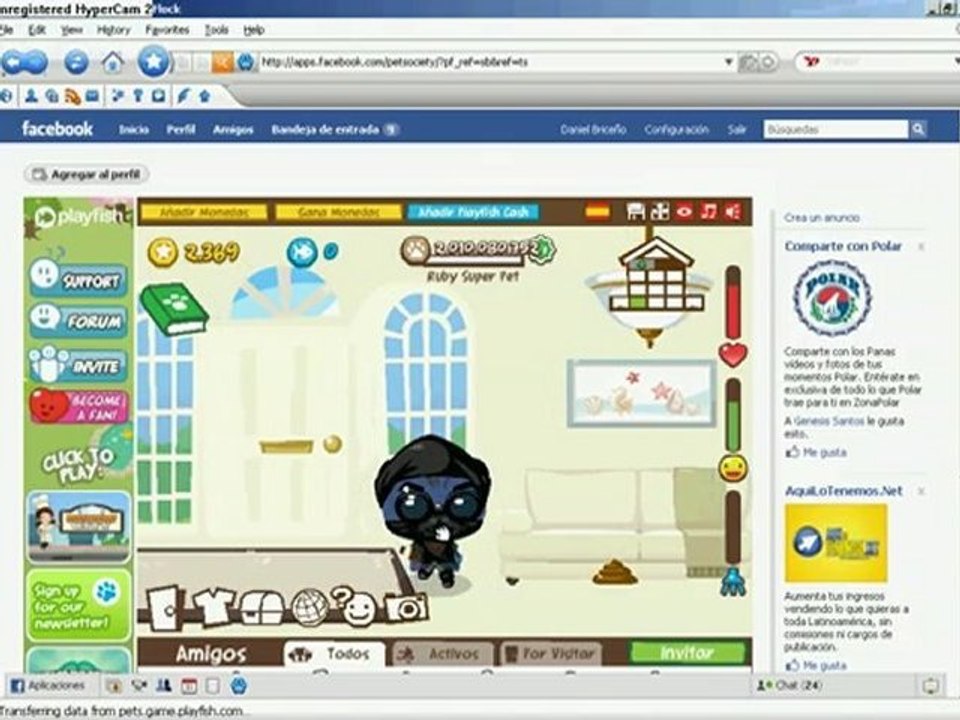The height and width of the screenshot is (720, 960).
Task: Take a photo with the camera icon
Action: [407, 608]
